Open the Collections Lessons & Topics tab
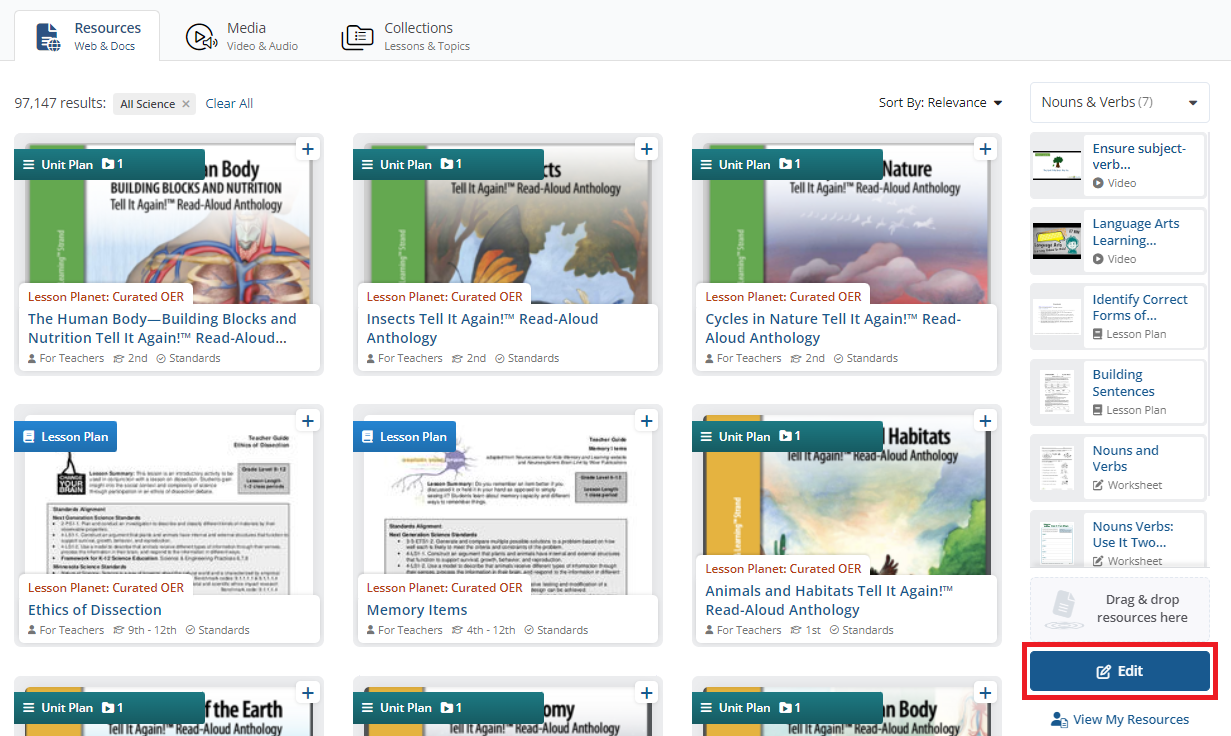The image size is (1231, 736). (x=405, y=36)
